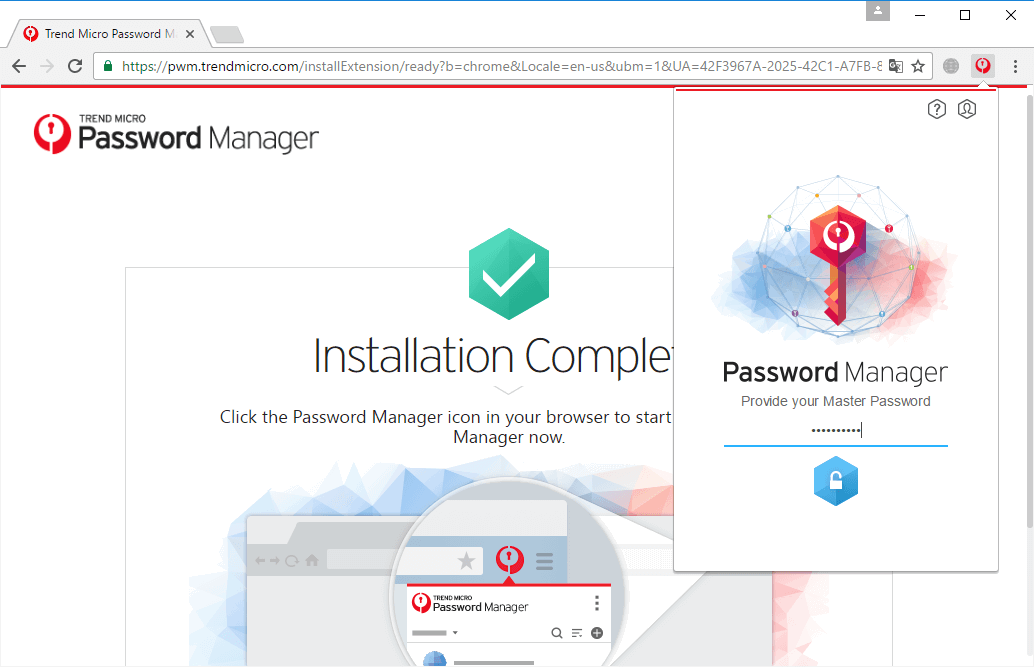Close the Trend Micro Password tab

(190, 34)
